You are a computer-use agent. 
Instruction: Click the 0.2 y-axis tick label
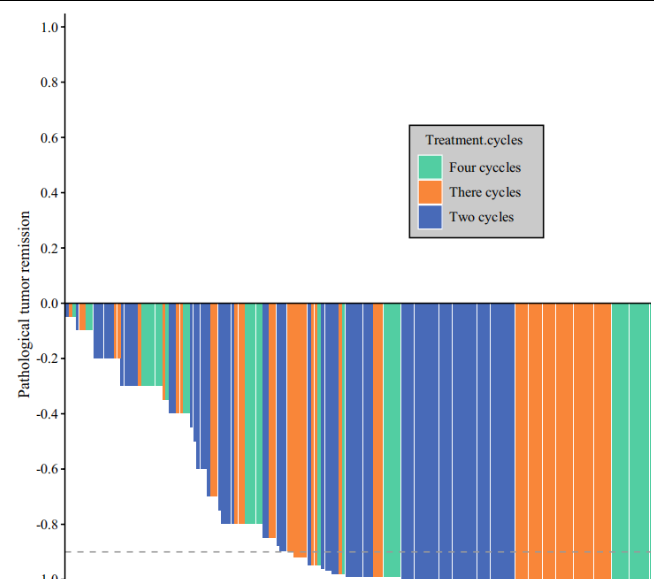coord(49,248)
